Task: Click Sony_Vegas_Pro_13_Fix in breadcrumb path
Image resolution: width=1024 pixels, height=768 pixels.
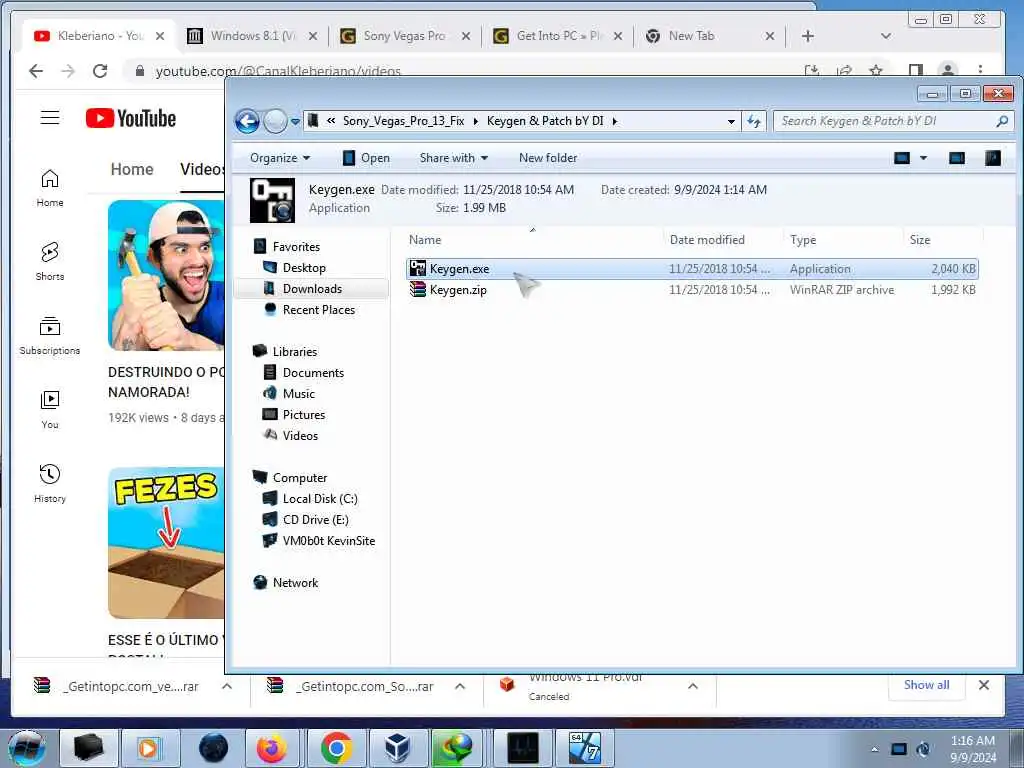Action: [x=404, y=121]
